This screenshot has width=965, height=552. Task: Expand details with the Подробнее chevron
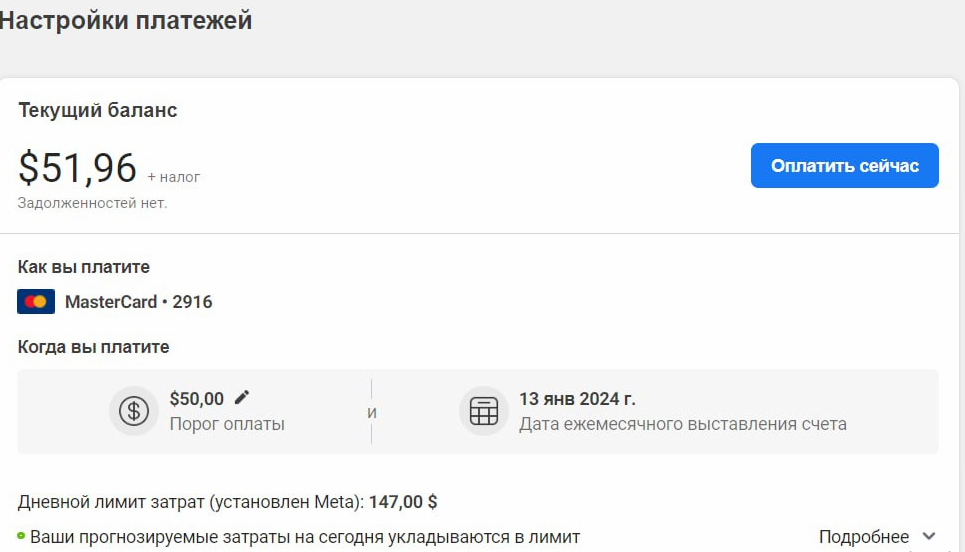point(929,537)
